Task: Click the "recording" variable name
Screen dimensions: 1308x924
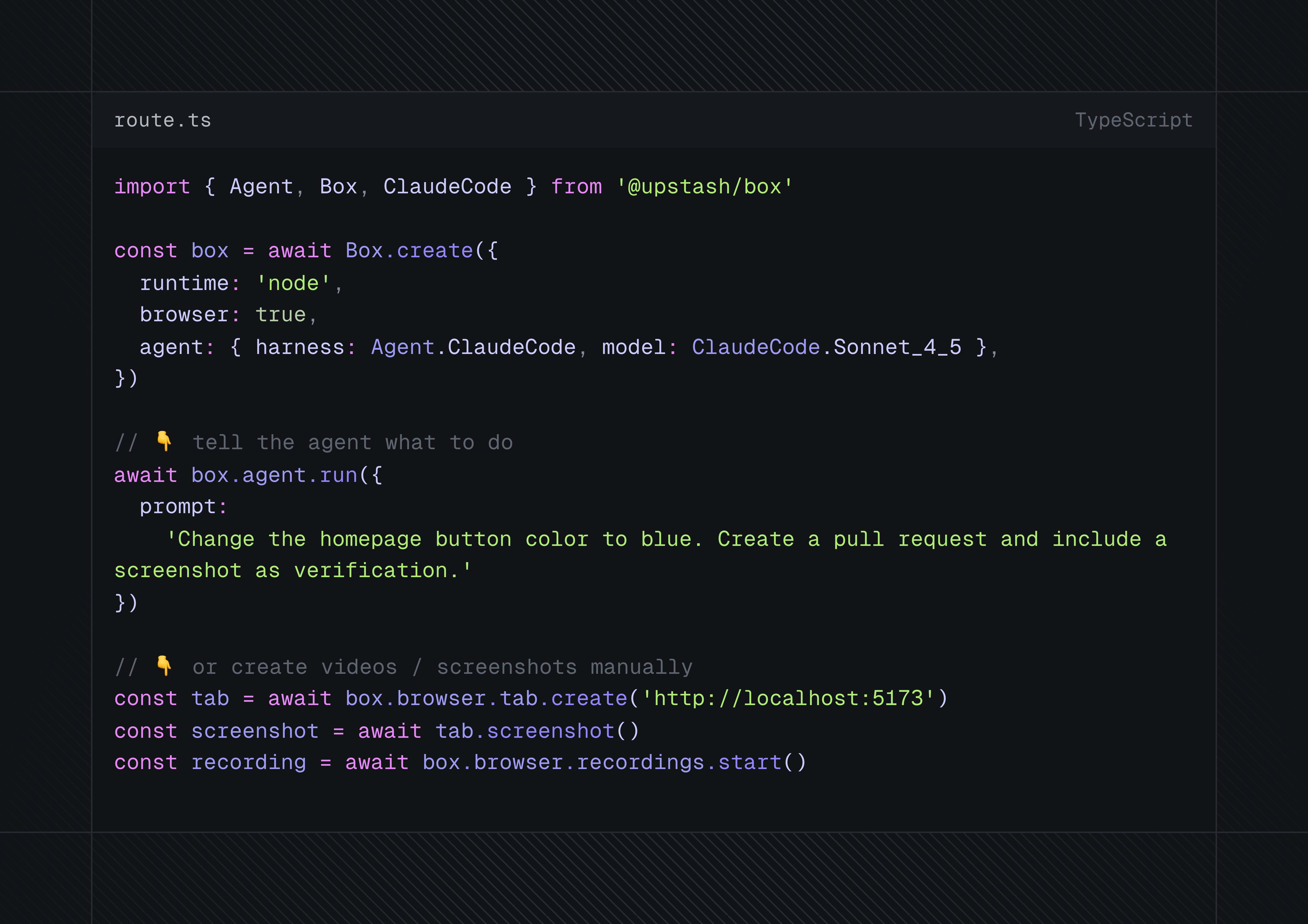Action: 248,762
